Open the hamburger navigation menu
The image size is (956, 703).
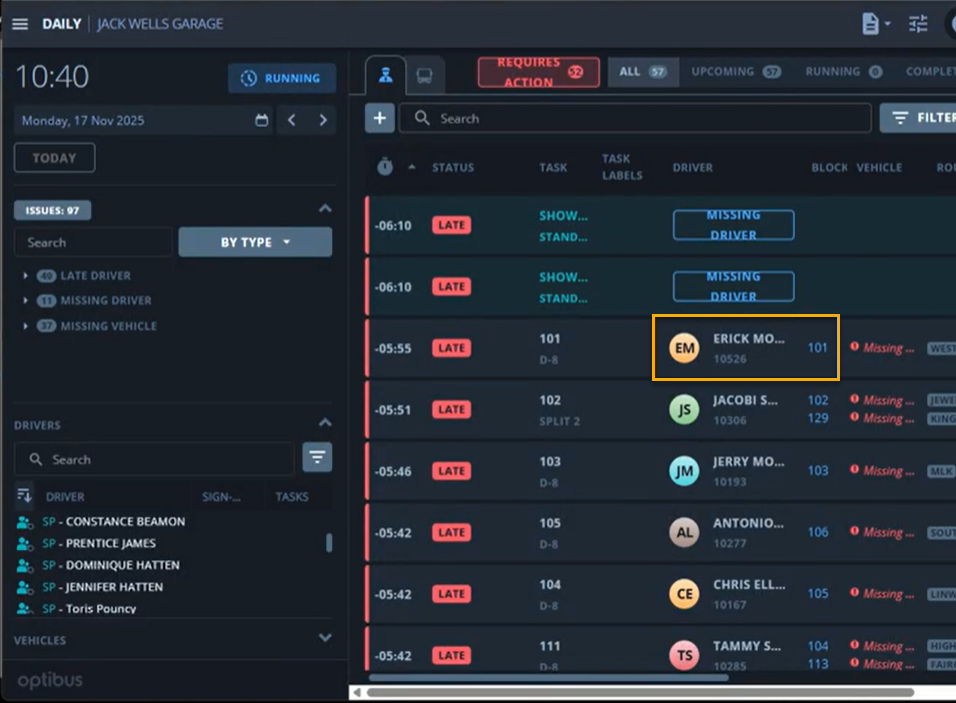[20, 24]
